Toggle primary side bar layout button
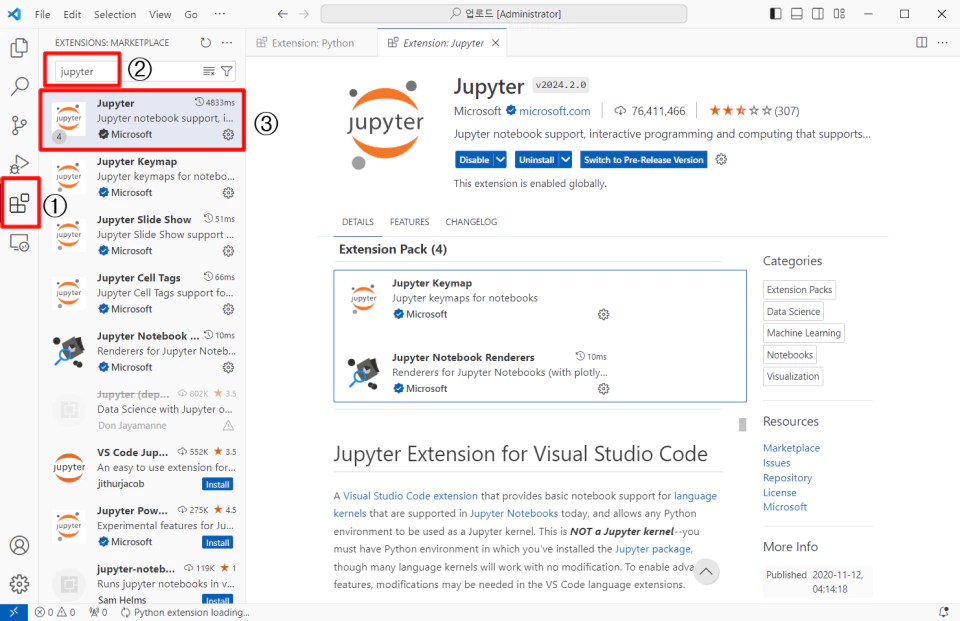 point(776,13)
